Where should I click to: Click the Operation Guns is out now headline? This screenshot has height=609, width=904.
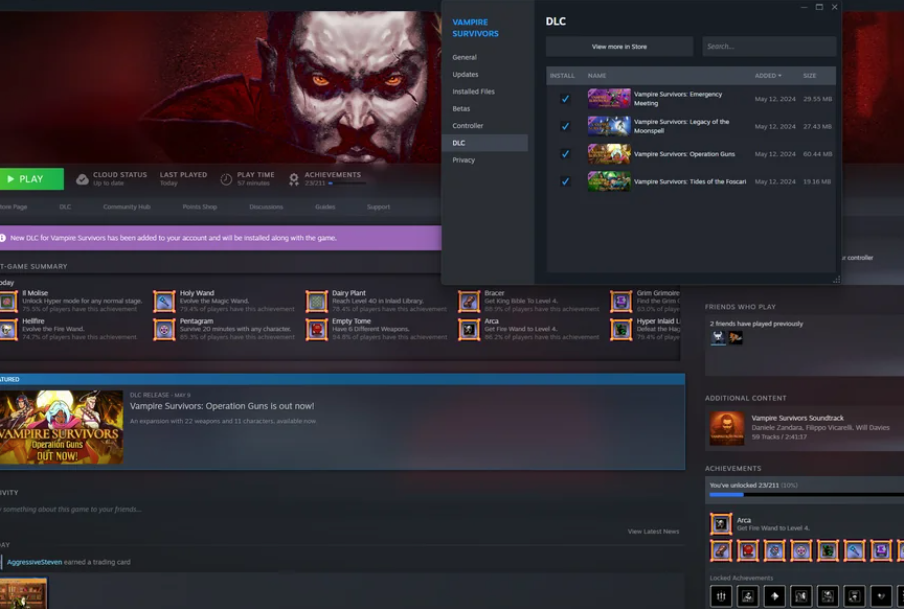point(222,406)
